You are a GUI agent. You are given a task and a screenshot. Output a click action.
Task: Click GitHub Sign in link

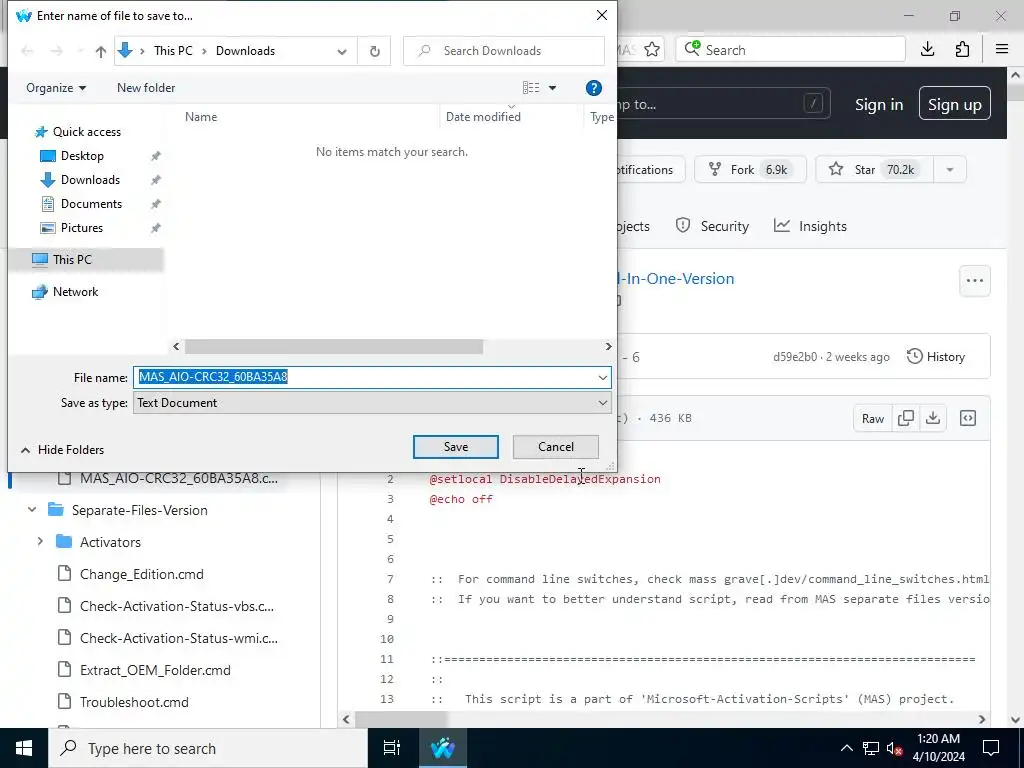tap(879, 104)
